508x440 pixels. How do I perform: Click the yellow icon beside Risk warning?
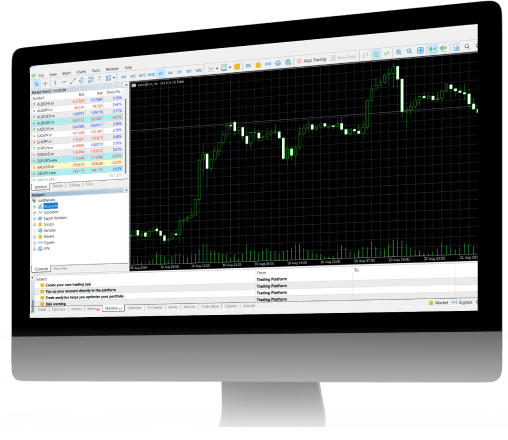click(42, 304)
